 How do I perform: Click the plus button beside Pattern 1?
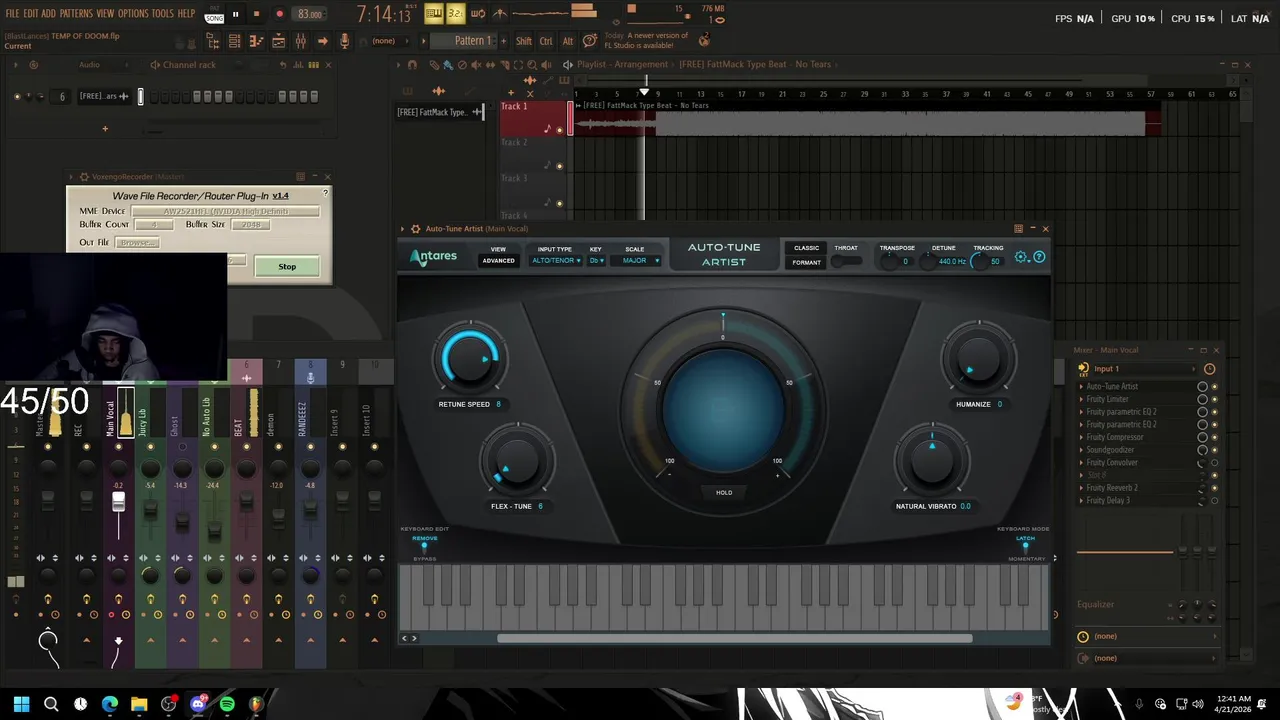coord(502,41)
